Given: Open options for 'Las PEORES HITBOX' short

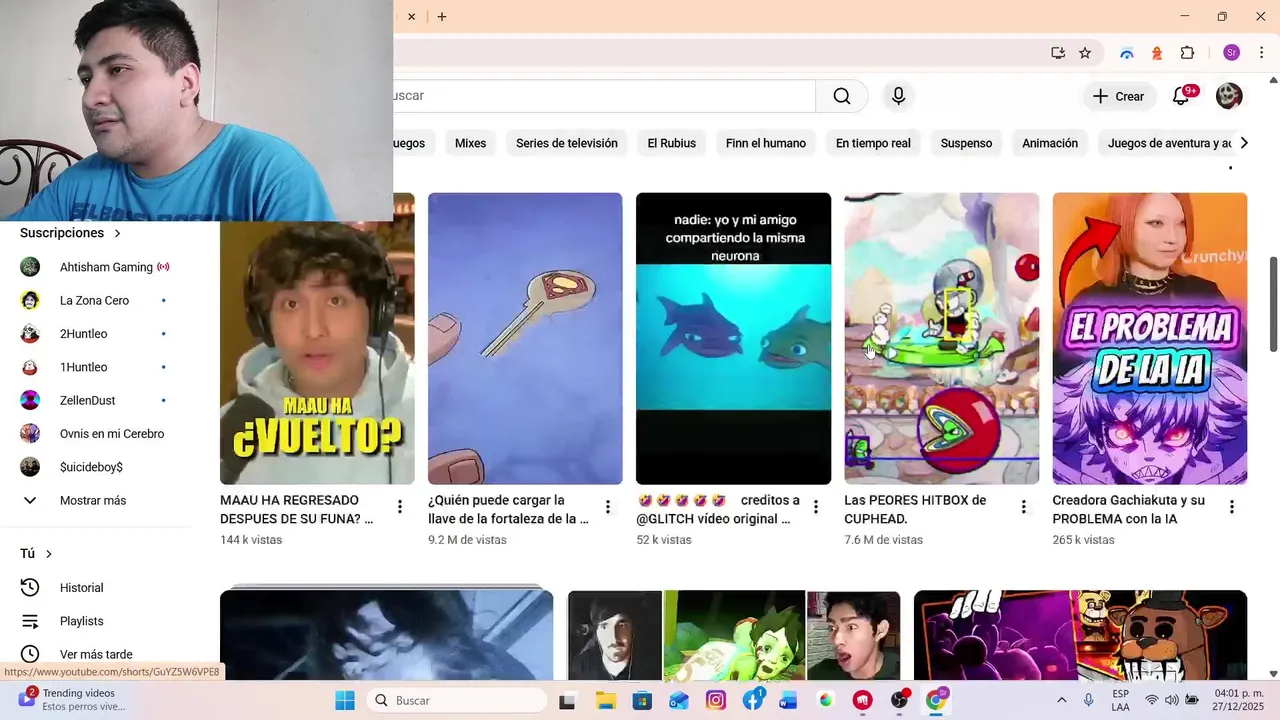Looking at the screenshot, I should (x=1024, y=507).
